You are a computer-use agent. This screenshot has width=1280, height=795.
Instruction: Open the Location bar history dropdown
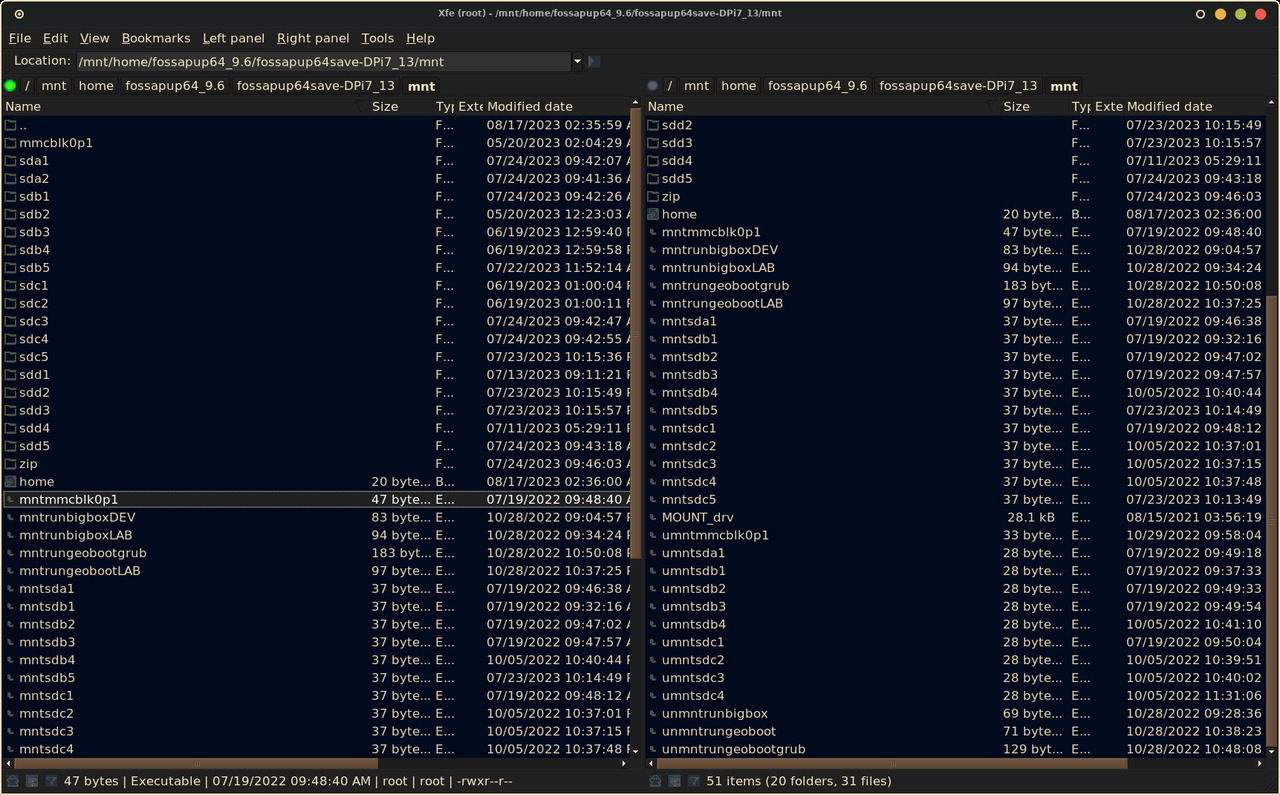577,61
